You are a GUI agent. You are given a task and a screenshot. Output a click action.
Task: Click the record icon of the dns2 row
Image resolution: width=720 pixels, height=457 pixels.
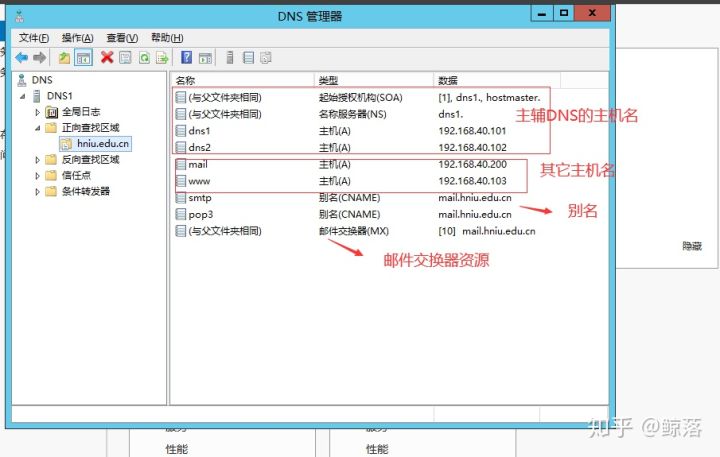pos(181,147)
